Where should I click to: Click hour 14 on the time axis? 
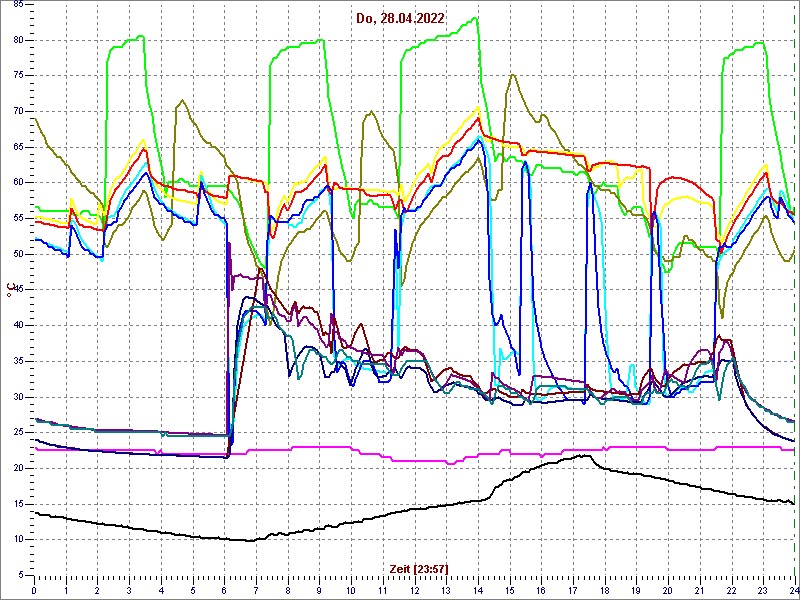[478, 590]
